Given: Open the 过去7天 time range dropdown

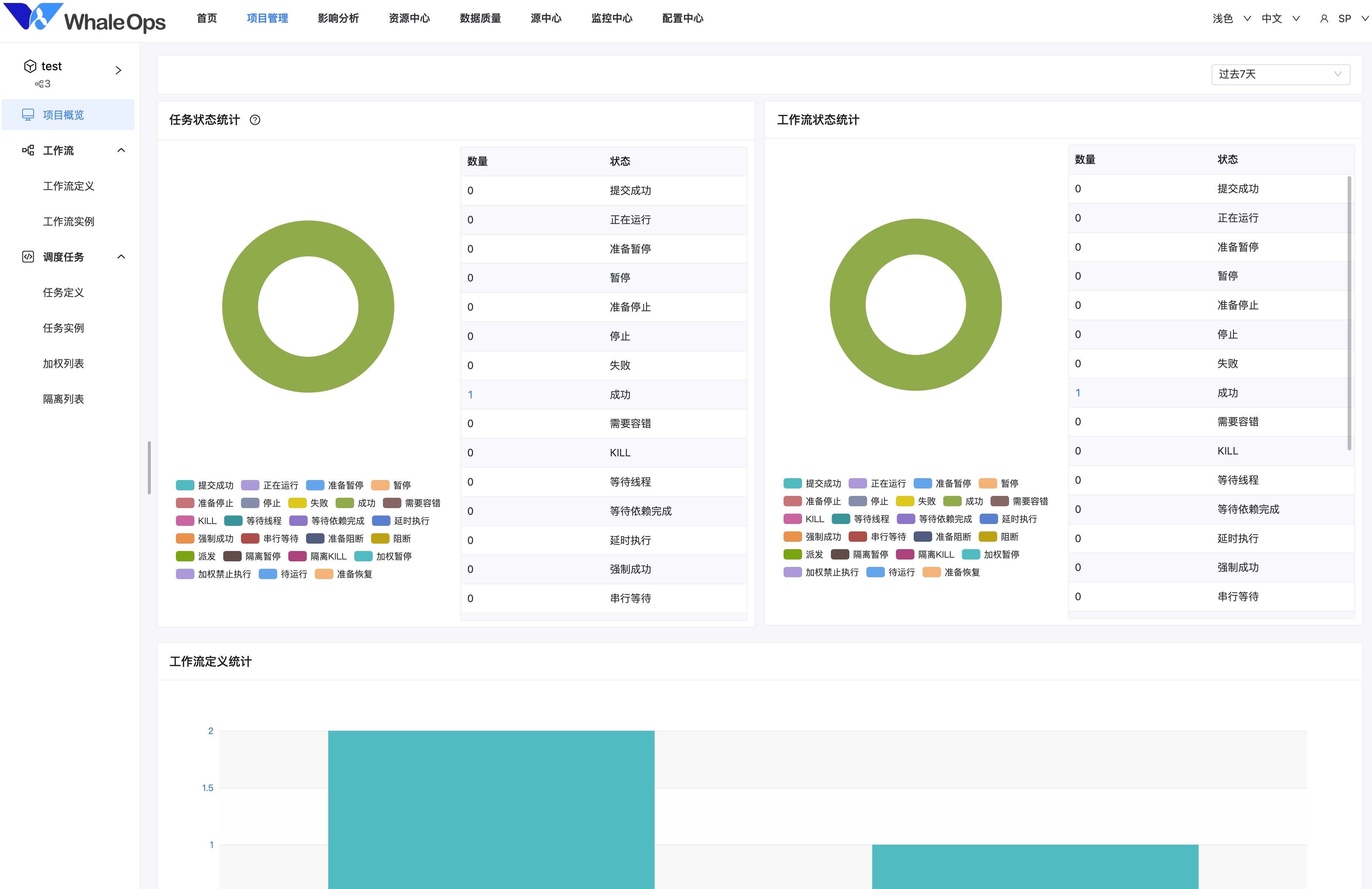Looking at the screenshot, I should (x=1280, y=74).
